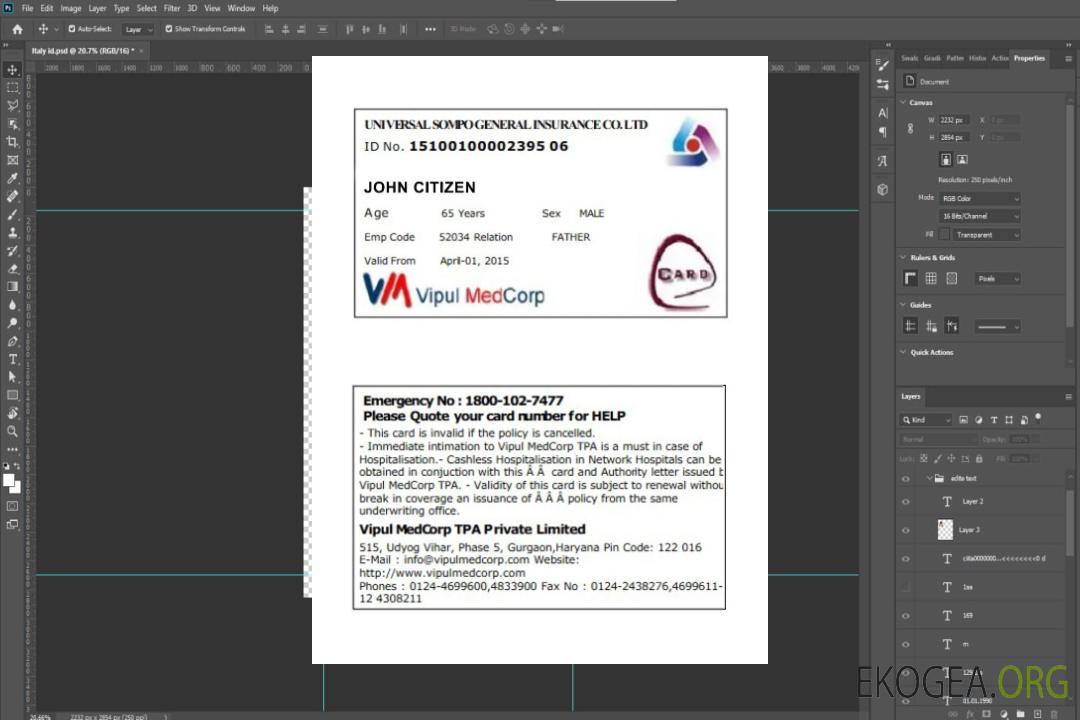Open the three-dots more options
This screenshot has width=1080, height=720.
coord(430,29)
